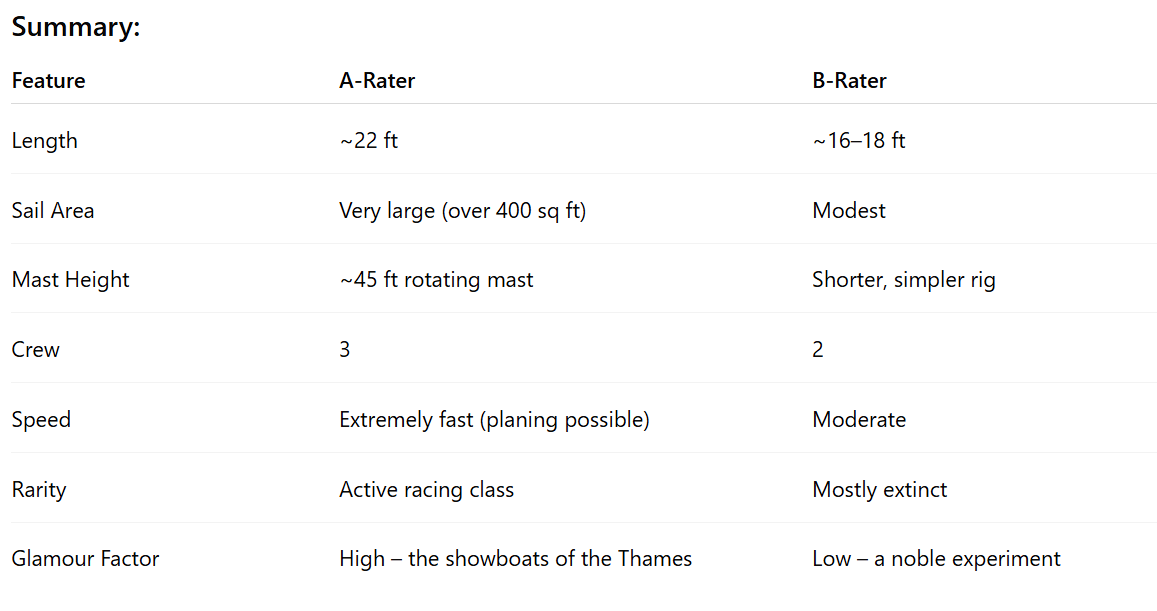Viewport: 1157px width, 611px height.
Task: Click the Active racing class cell
Action: pos(426,490)
